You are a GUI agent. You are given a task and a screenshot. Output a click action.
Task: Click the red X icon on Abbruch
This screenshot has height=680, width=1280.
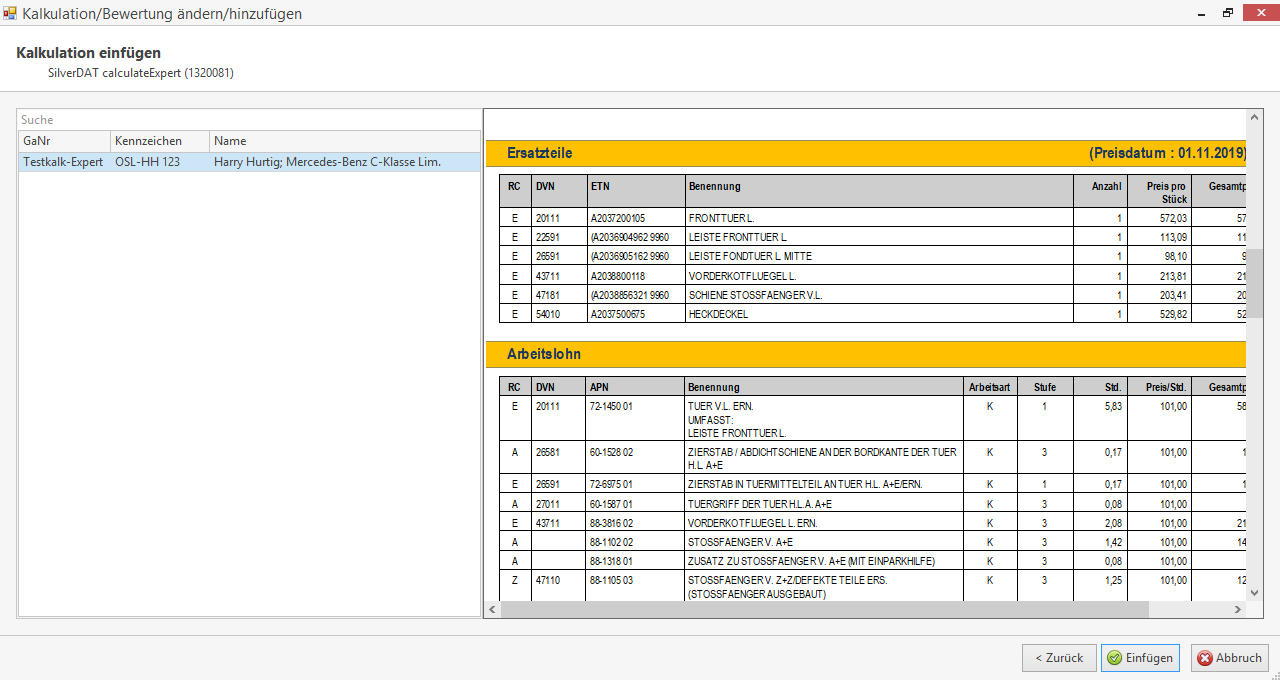pos(1204,658)
